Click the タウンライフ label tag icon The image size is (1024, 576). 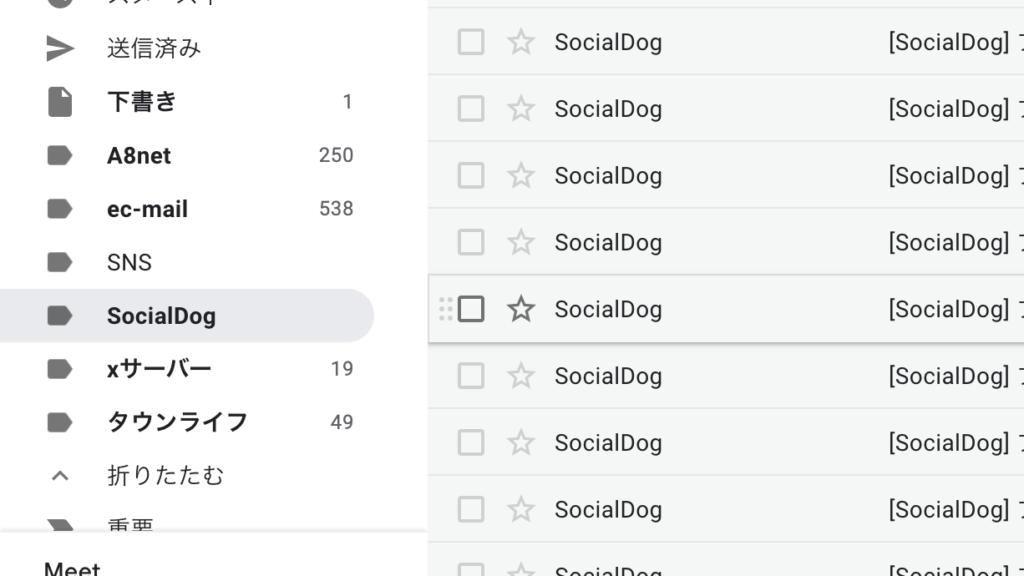pos(60,422)
